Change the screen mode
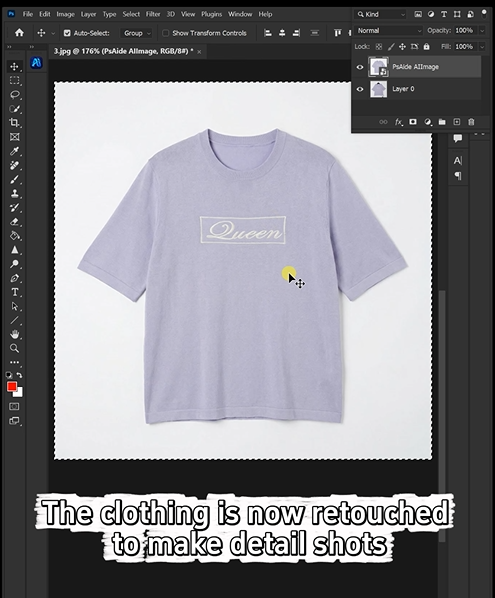495x598 pixels. (x=14, y=421)
